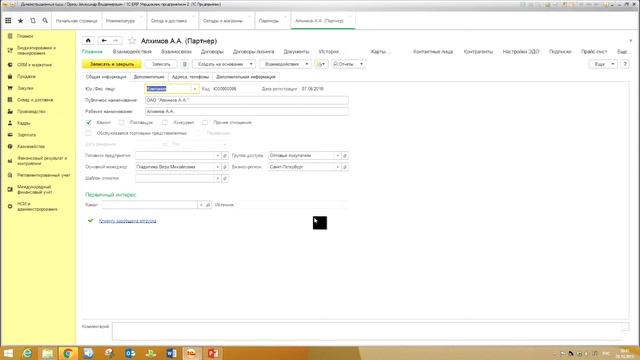Open global search magnifier icon
The width and height of the screenshot is (640, 360).
tap(45, 20)
